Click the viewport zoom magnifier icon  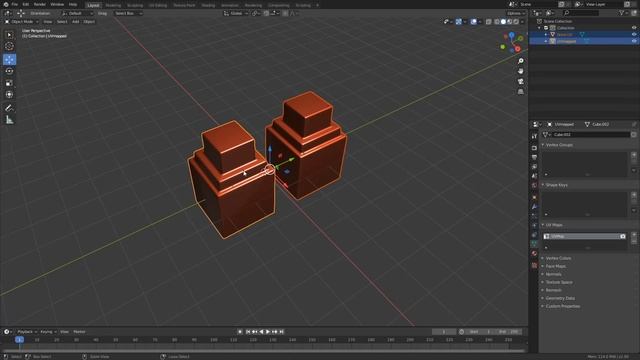point(520,61)
